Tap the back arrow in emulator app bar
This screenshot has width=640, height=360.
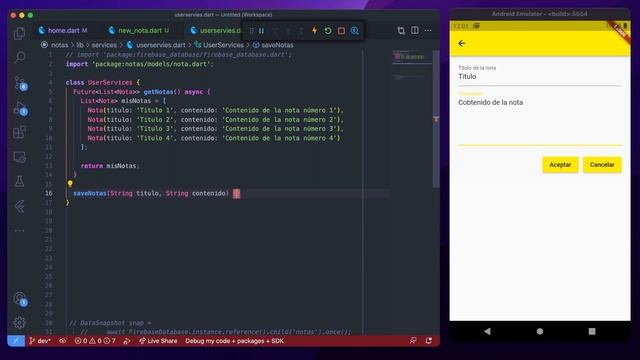point(462,43)
